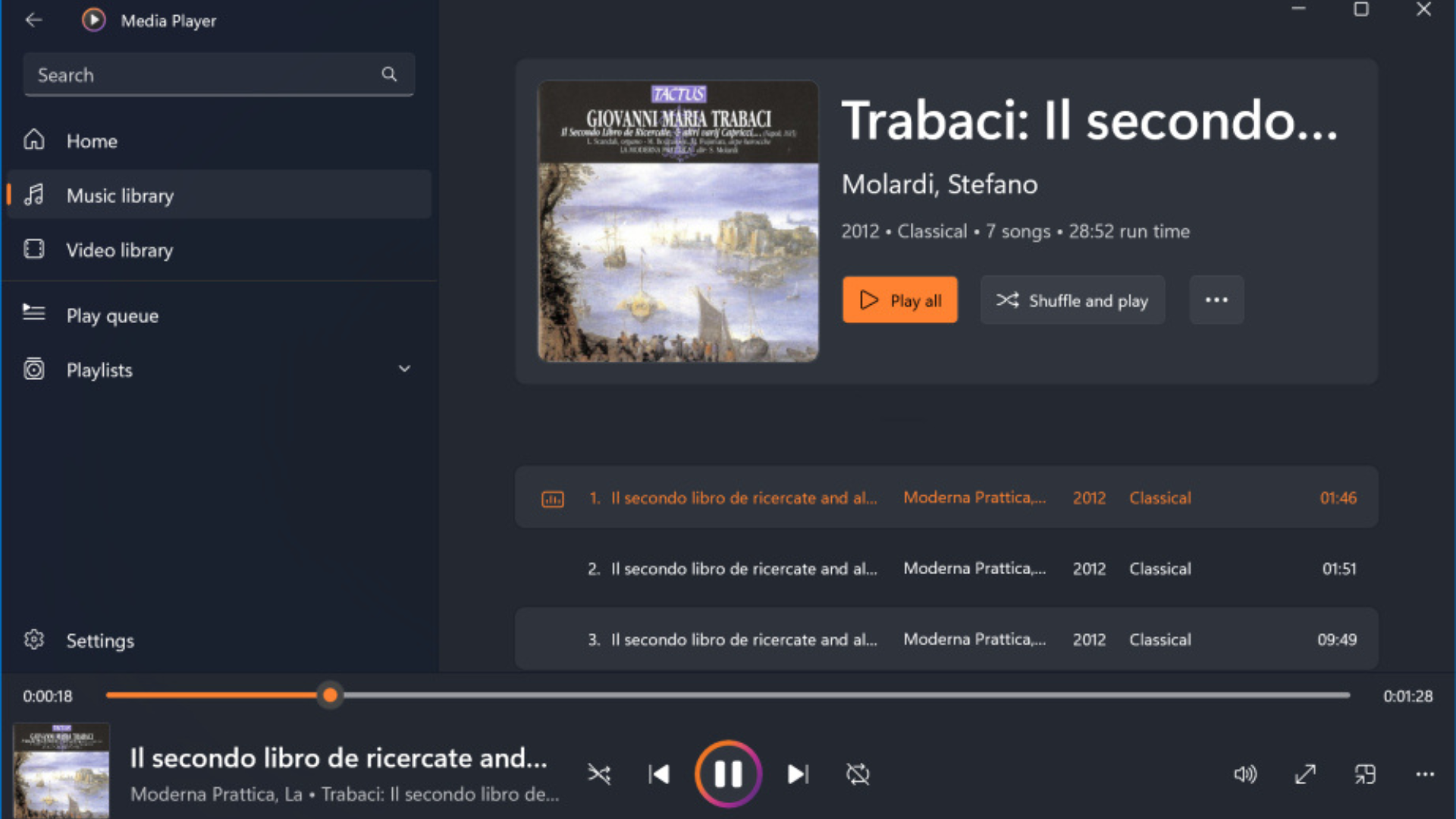Pause the current track

[x=728, y=774]
